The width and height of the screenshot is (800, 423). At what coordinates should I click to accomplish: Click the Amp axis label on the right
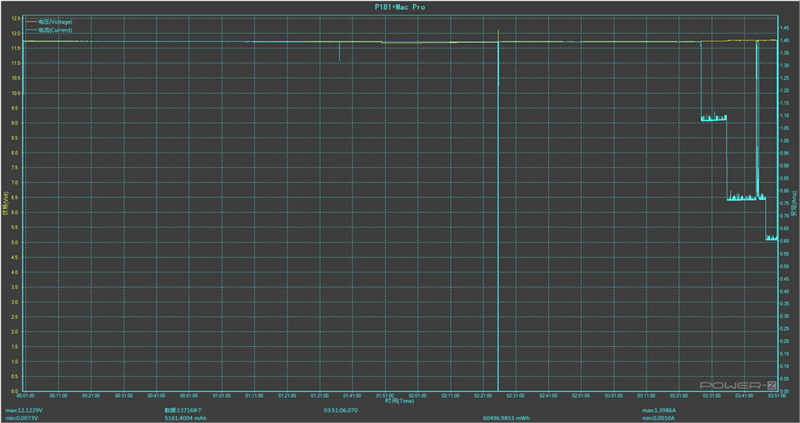coord(794,204)
